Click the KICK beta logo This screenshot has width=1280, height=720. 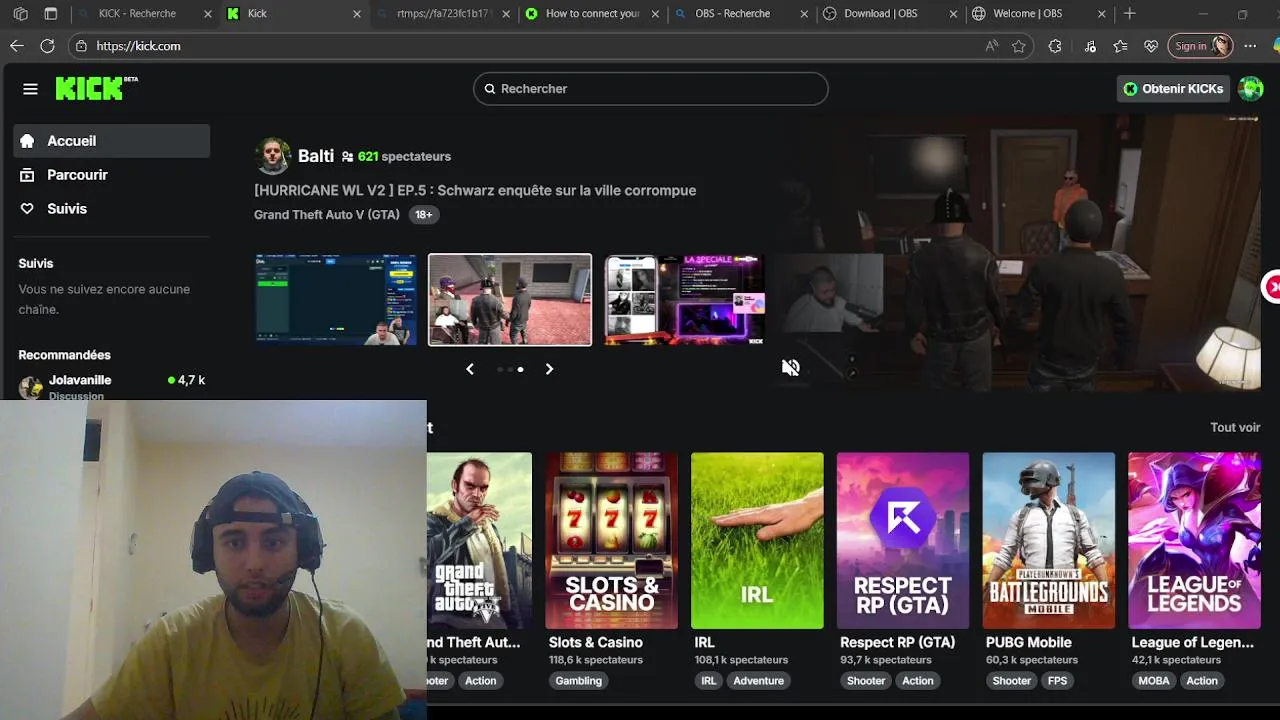[96, 88]
